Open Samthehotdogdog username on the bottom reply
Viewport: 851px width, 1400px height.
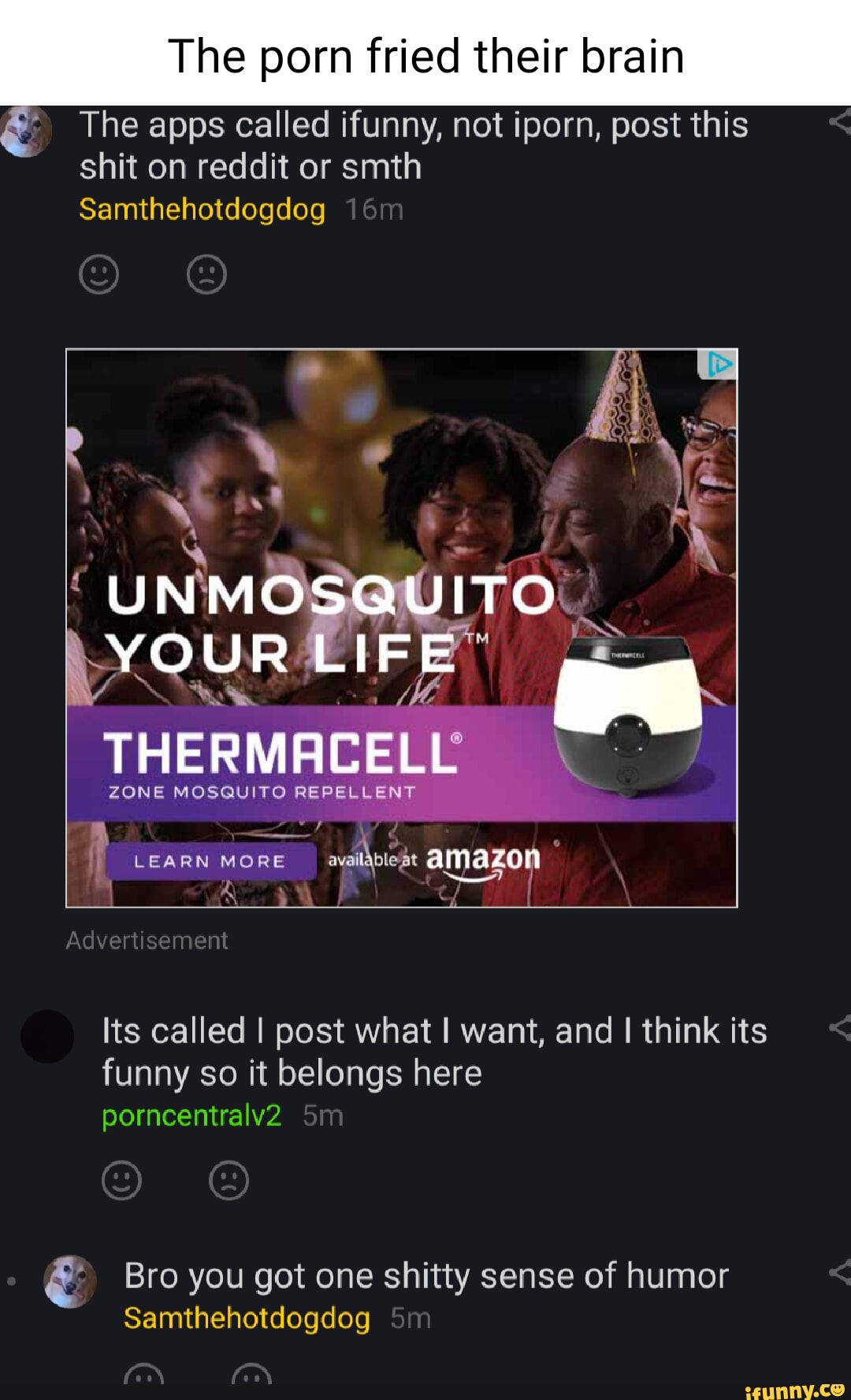pyautogui.click(x=247, y=1318)
